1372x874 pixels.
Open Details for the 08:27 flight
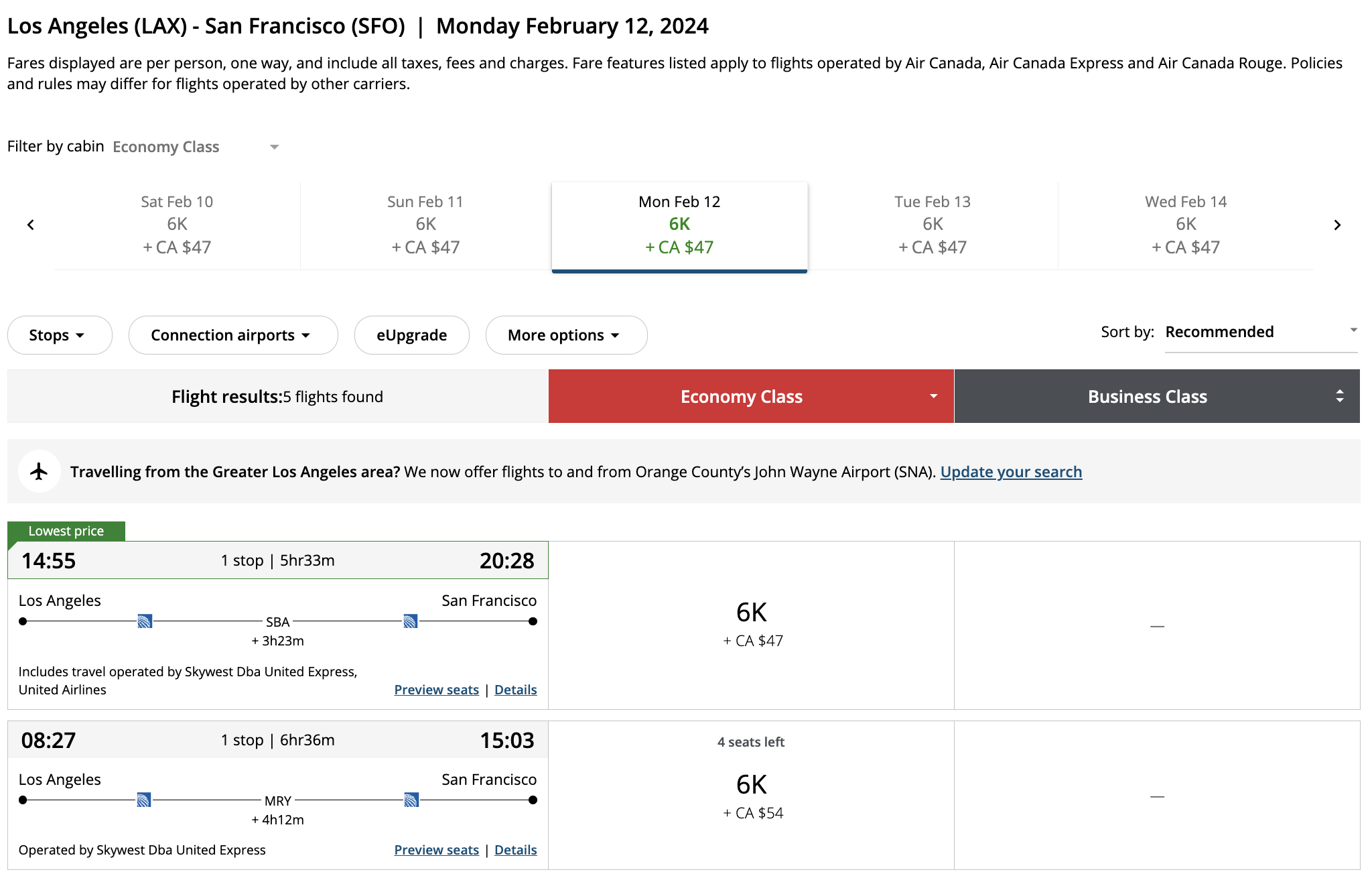(515, 850)
